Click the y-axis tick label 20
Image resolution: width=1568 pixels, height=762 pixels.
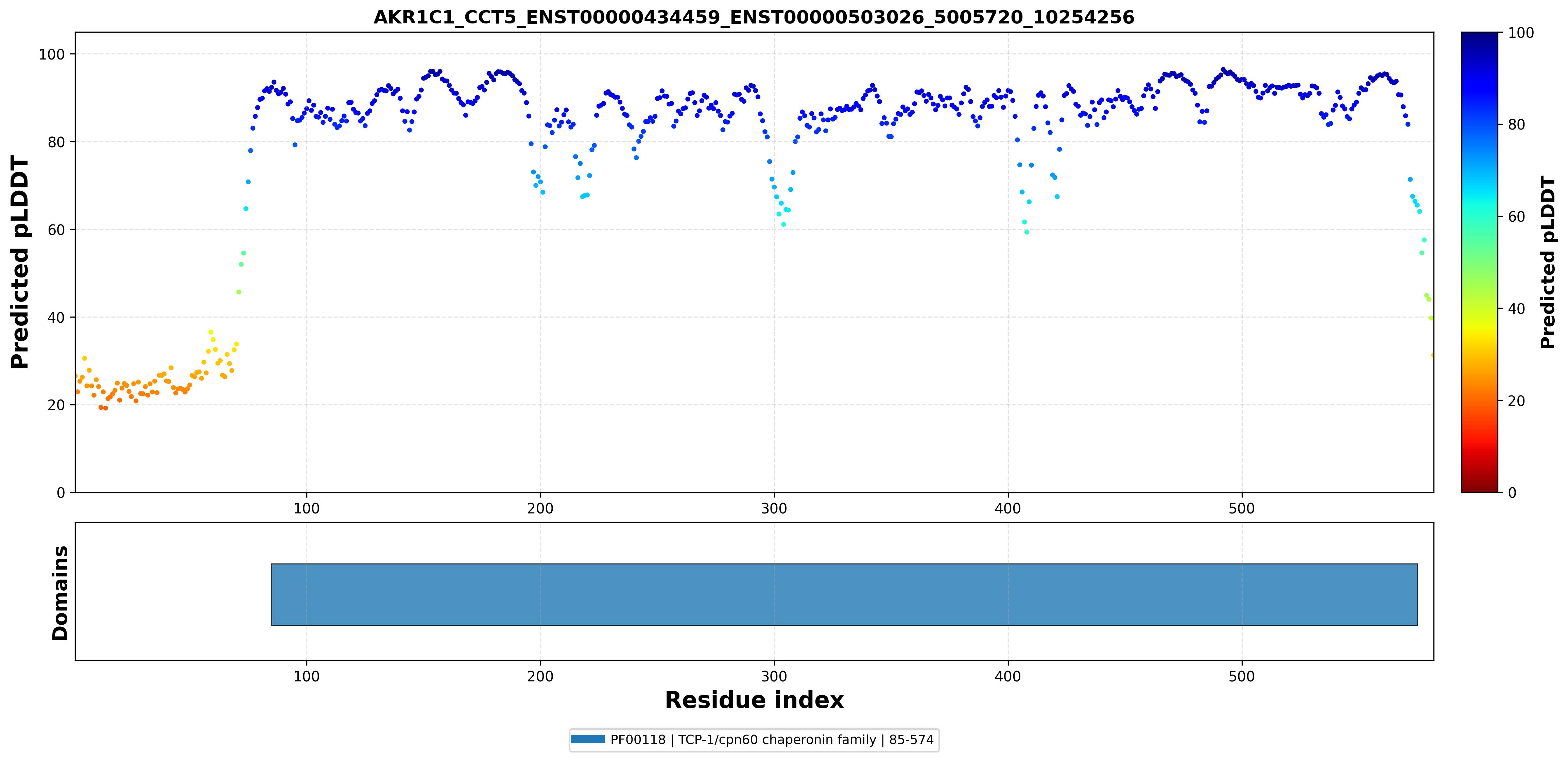(x=56, y=405)
